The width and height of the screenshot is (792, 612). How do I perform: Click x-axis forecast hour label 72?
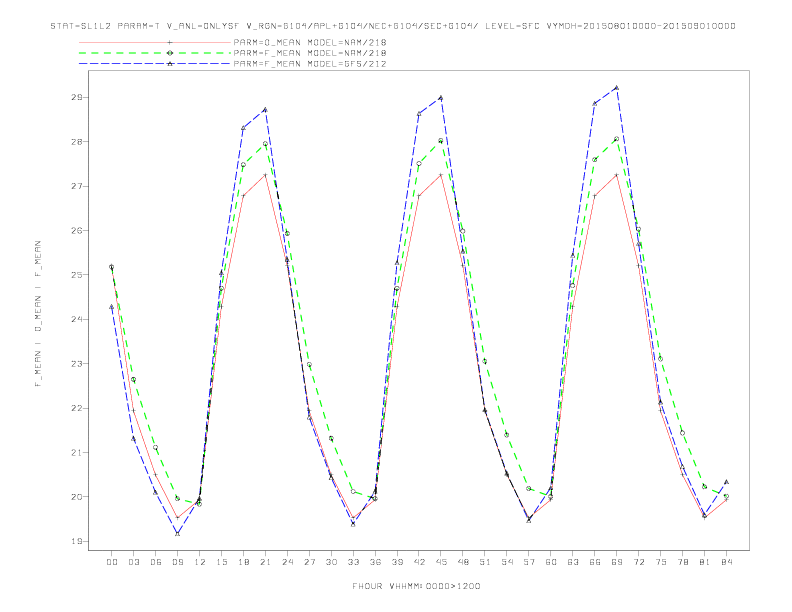click(x=639, y=562)
